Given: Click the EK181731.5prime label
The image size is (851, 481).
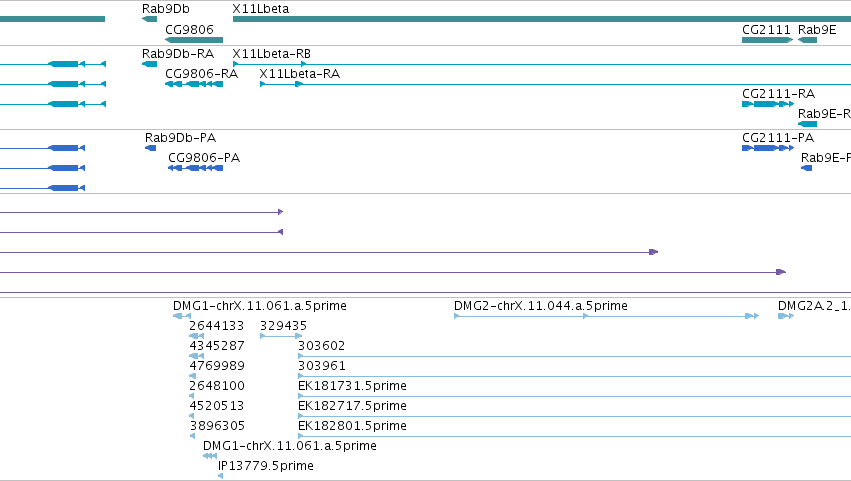Looking at the screenshot, I should tap(352, 386).
